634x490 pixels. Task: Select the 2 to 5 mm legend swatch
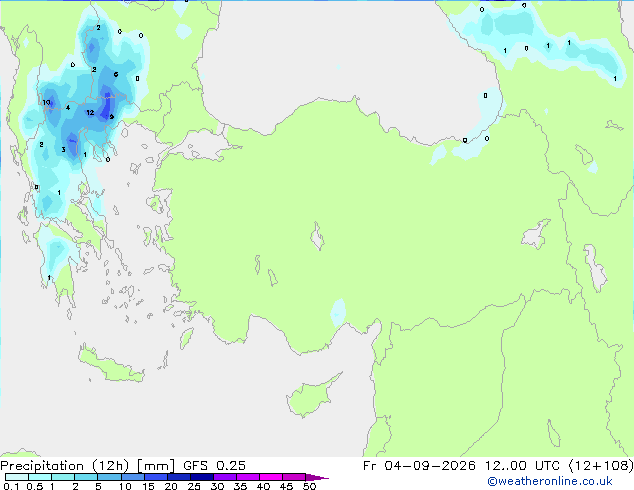pos(86,477)
